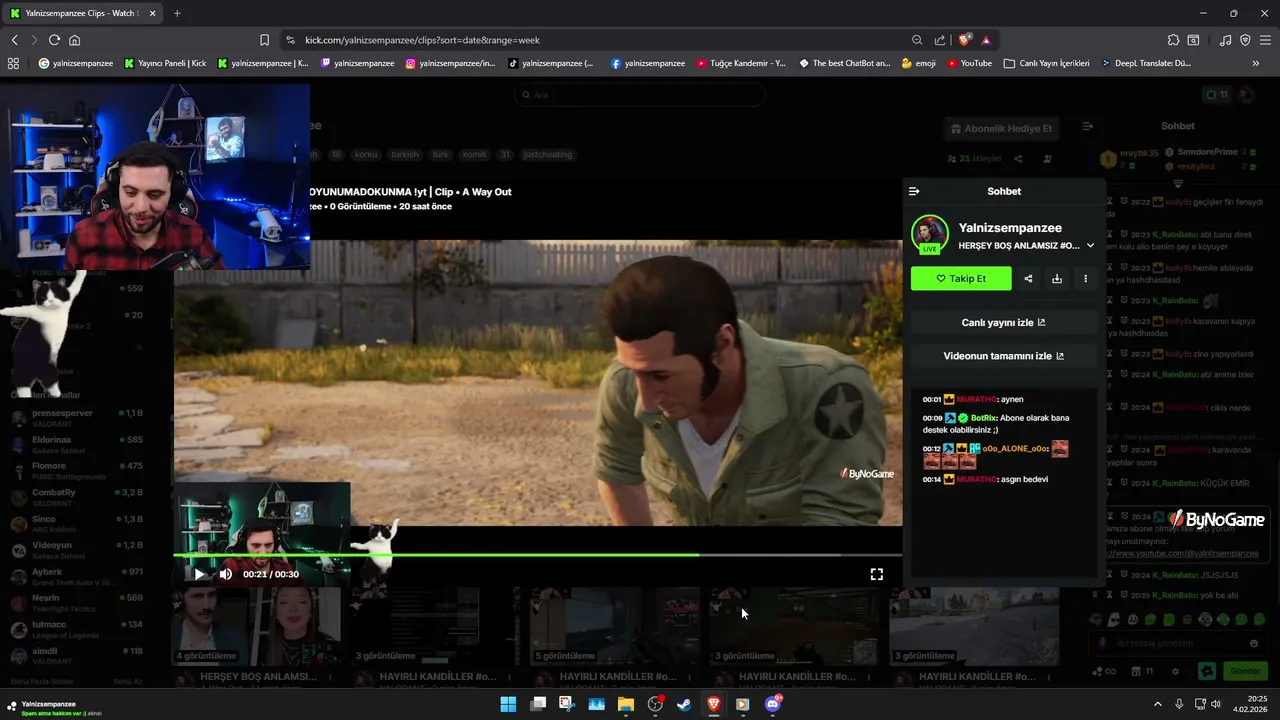Open the Yalnizsempanzee channel avatar
This screenshot has width=1280, height=720.
click(x=930, y=235)
